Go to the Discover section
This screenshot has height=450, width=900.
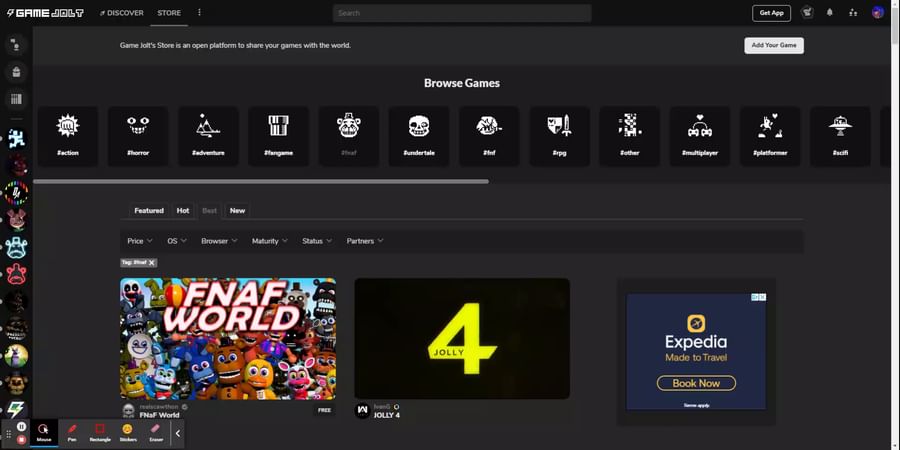121,13
